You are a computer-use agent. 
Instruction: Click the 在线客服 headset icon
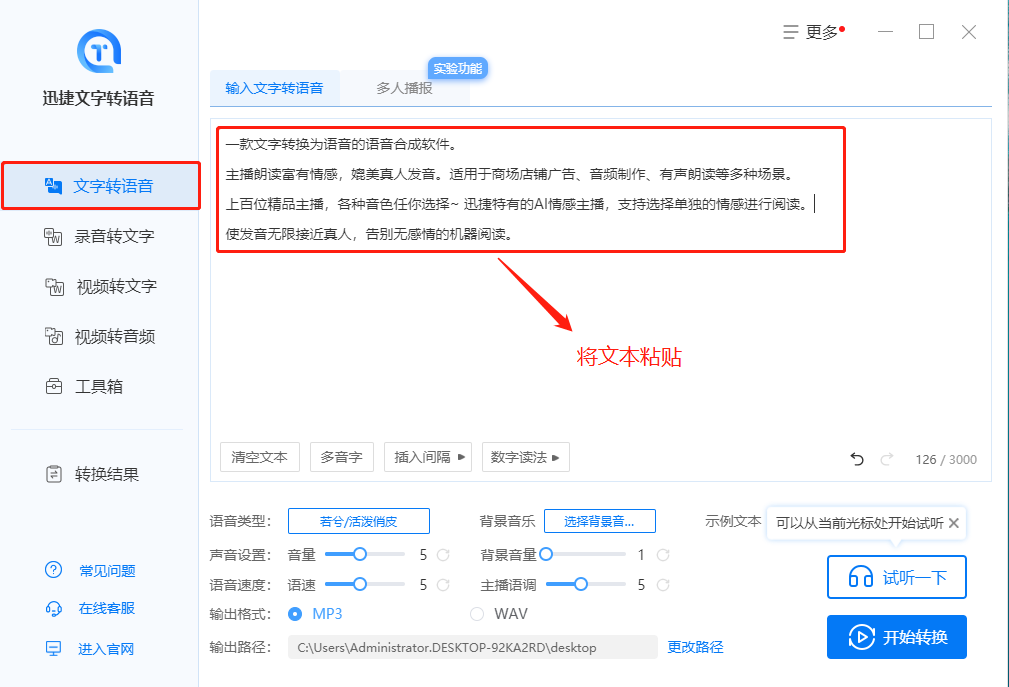click(x=53, y=609)
